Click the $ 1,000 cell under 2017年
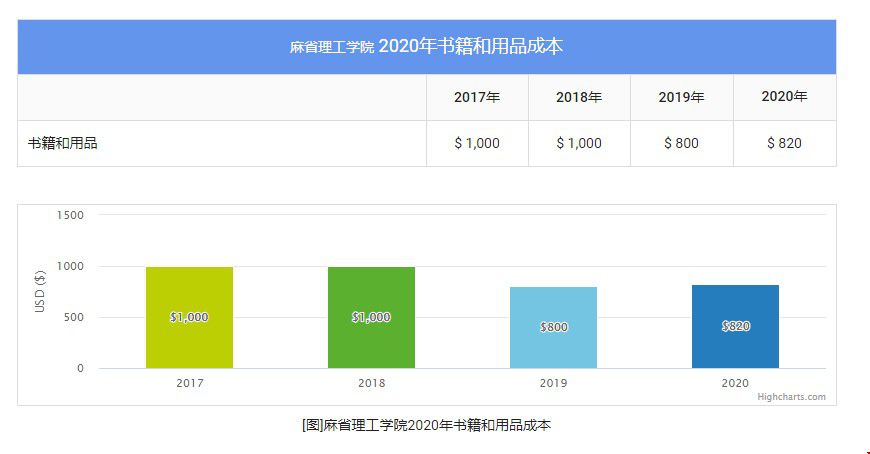The width and height of the screenshot is (870, 454). [x=477, y=143]
